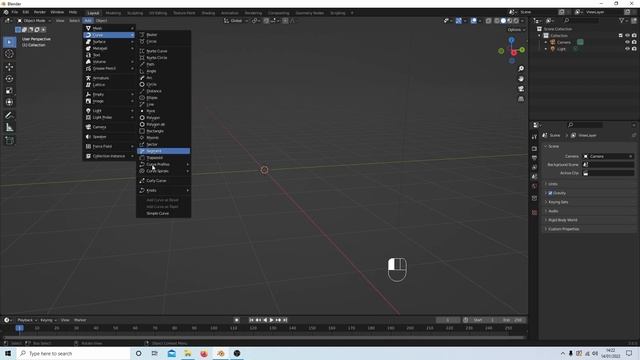Select the Measure tool
The image size is (640, 360).
[9, 128]
